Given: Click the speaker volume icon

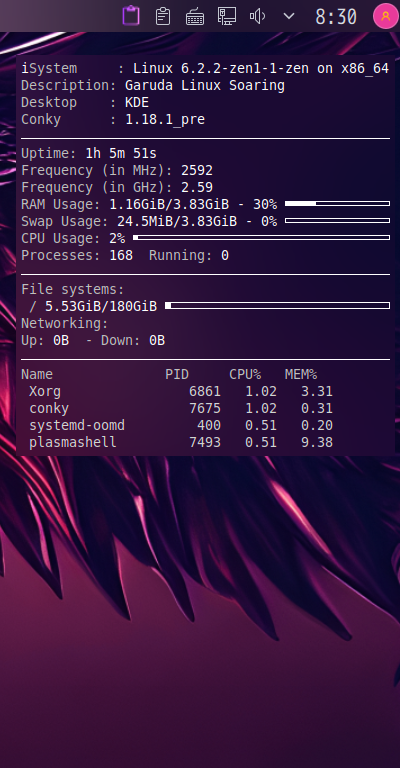Looking at the screenshot, I should (258, 16).
